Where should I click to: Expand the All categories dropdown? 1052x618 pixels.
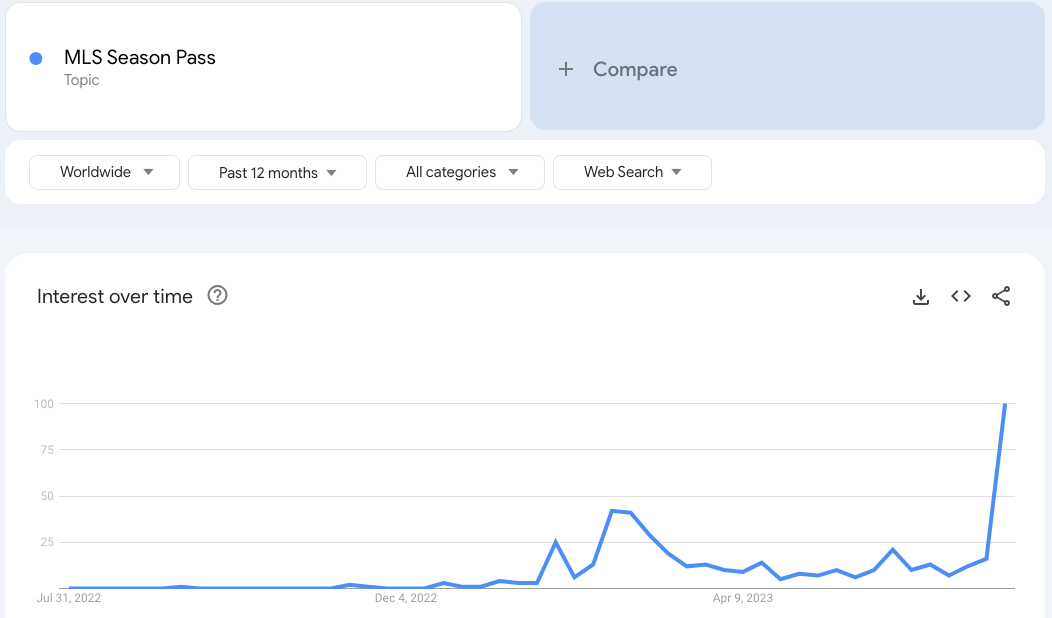(460, 172)
